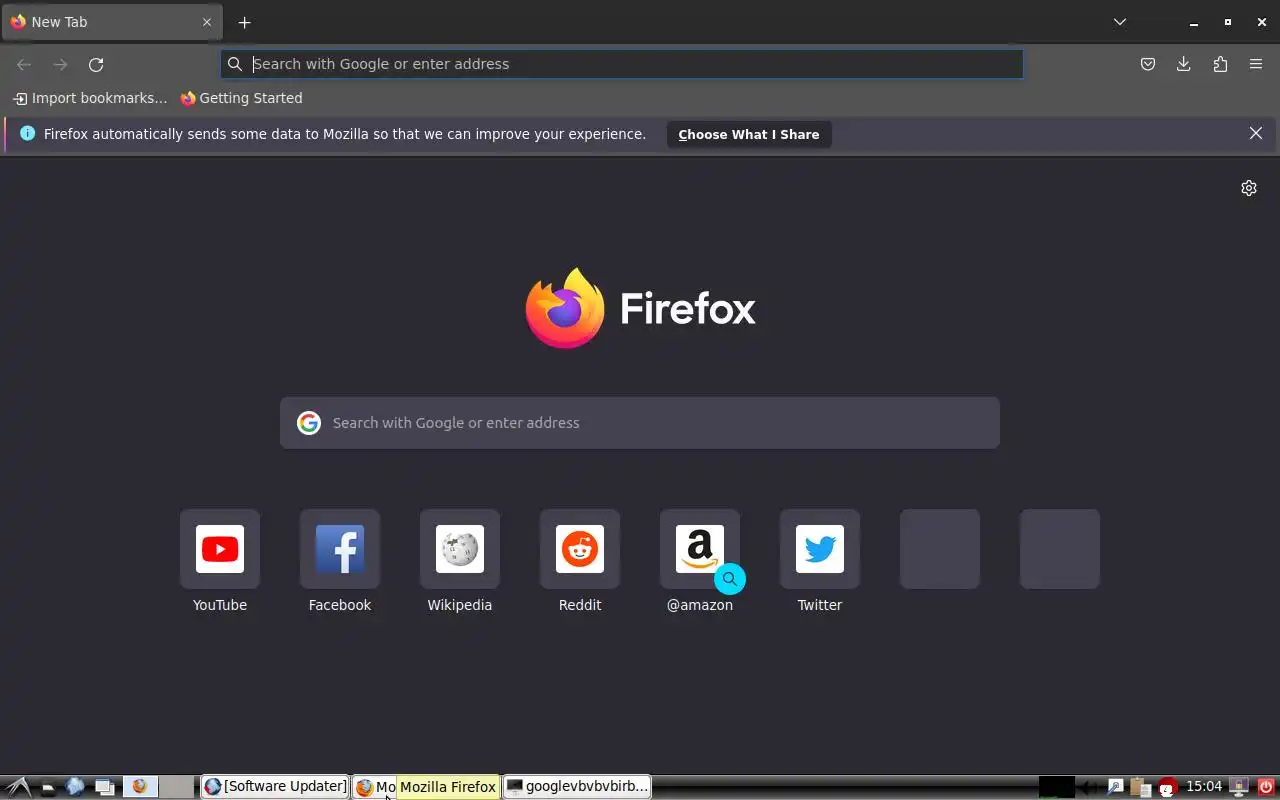Click the red update notifier tray icon
This screenshot has width=1280, height=800.
point(1166,788)
